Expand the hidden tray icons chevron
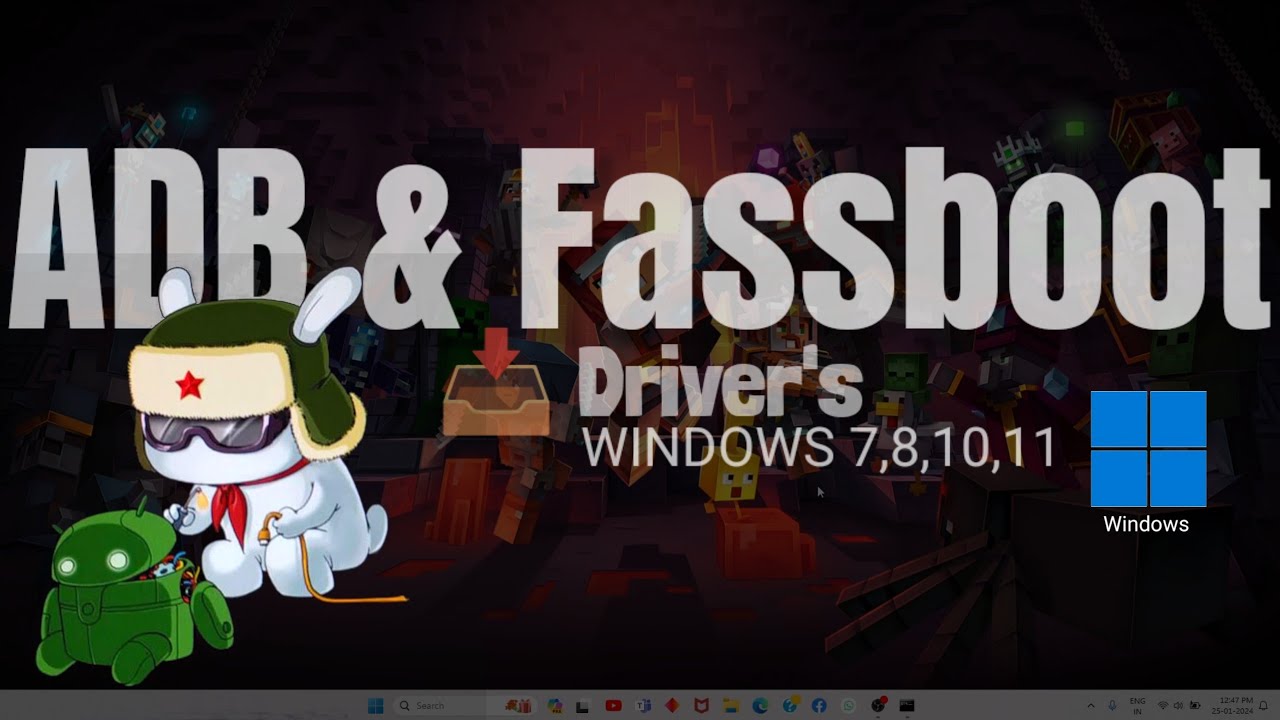Viewport: 1280px width, 720px height. pyautogui.click(x=1091, y=706)
